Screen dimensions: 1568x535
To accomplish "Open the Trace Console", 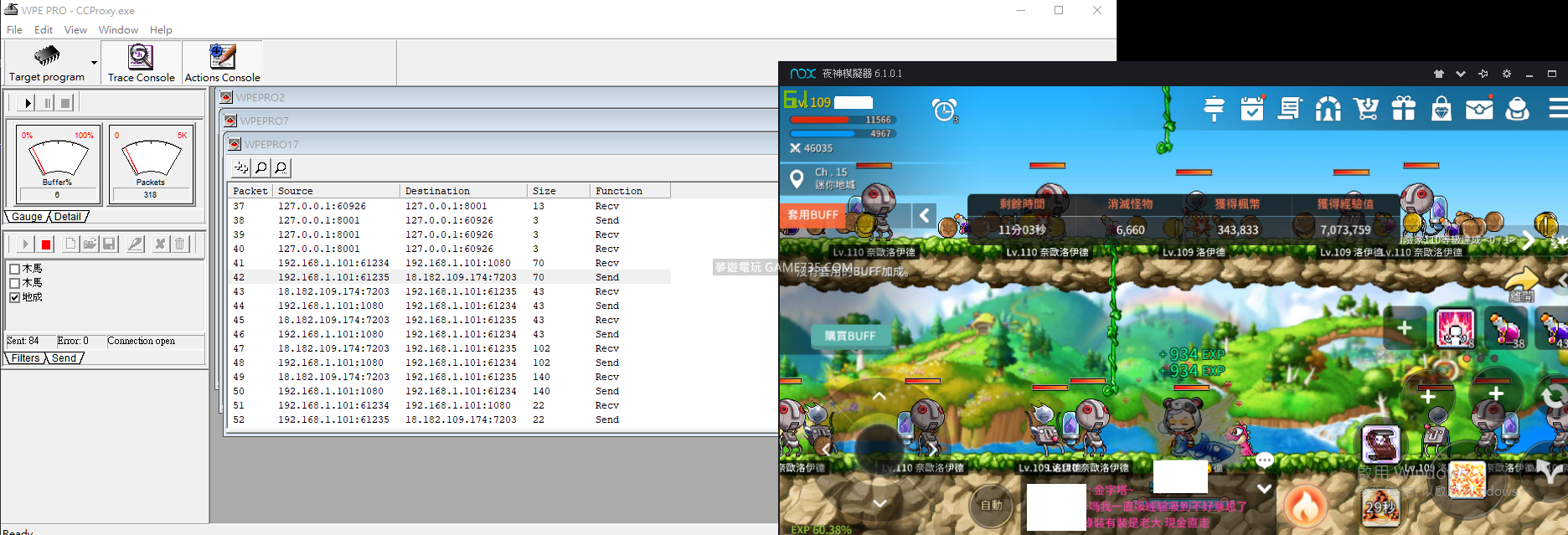I will click(x=141, y=63).
